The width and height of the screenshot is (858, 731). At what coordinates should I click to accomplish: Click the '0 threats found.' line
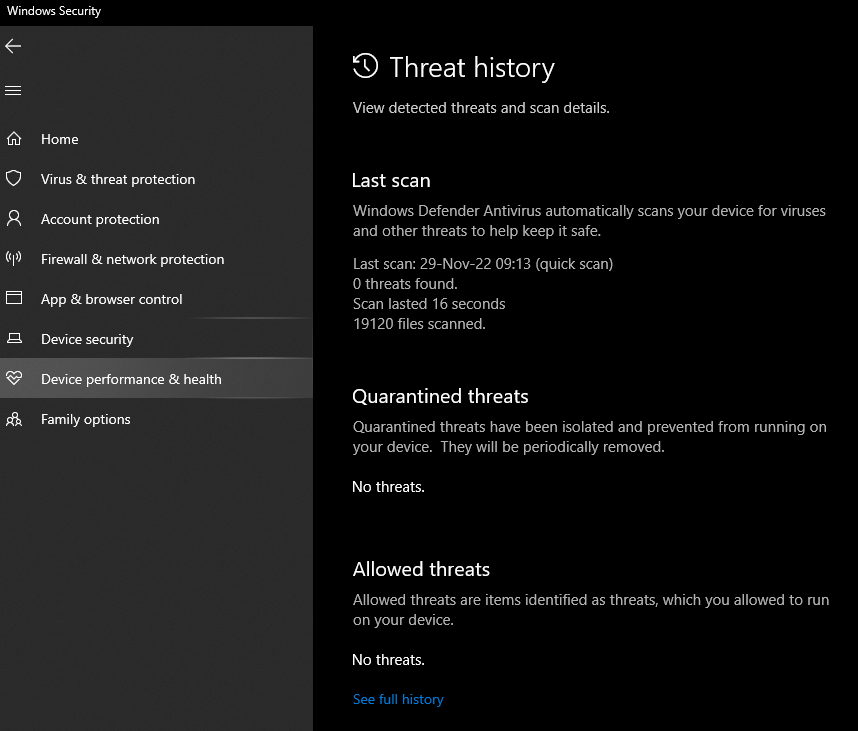[x=405, y=284]
